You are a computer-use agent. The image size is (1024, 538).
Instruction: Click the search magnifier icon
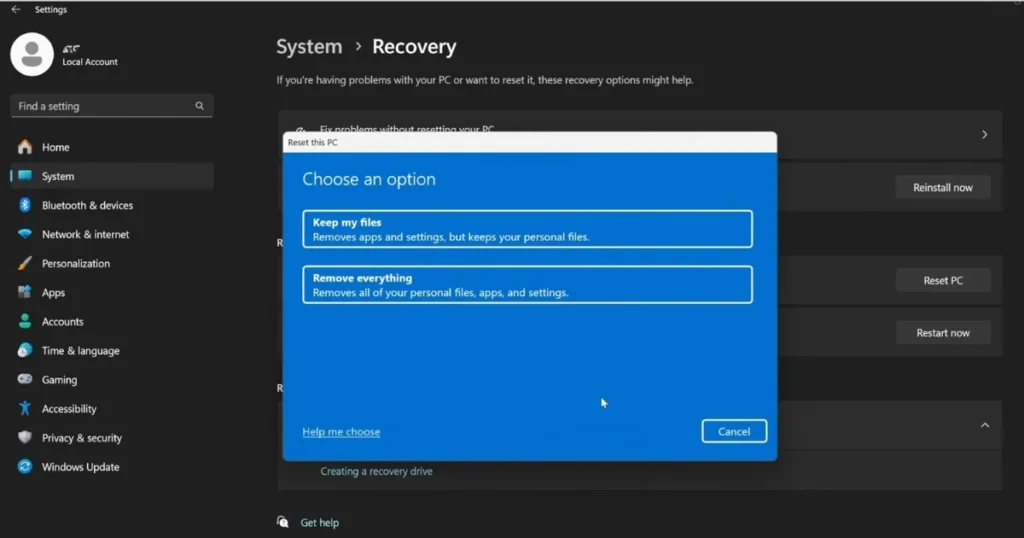tap(199, 106)
